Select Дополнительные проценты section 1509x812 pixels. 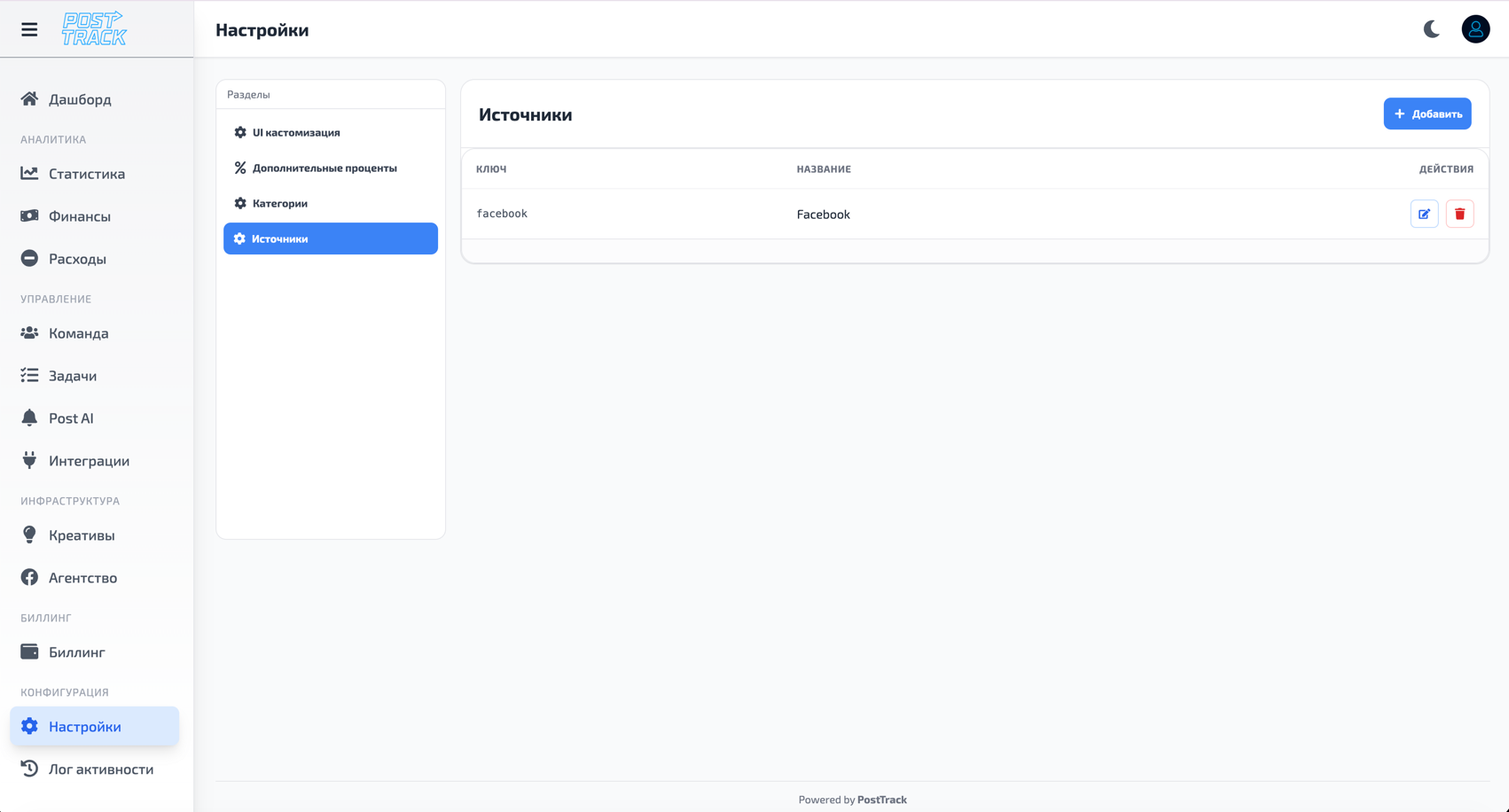[x=324, y=168]
